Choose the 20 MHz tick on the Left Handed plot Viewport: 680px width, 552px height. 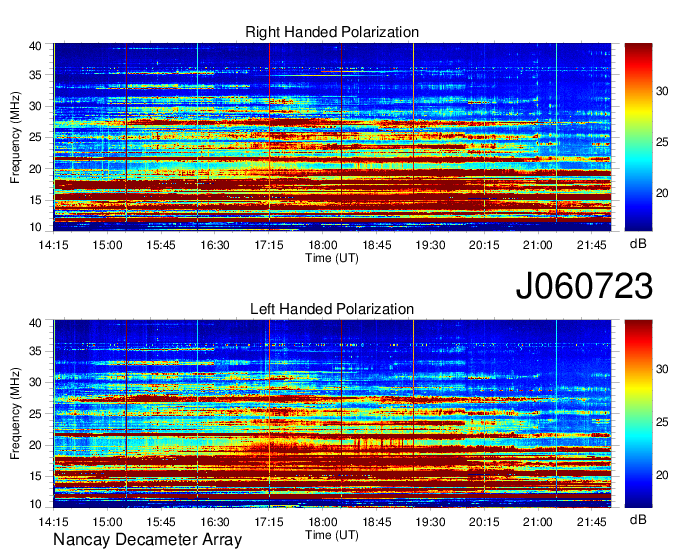click(35, 445)
